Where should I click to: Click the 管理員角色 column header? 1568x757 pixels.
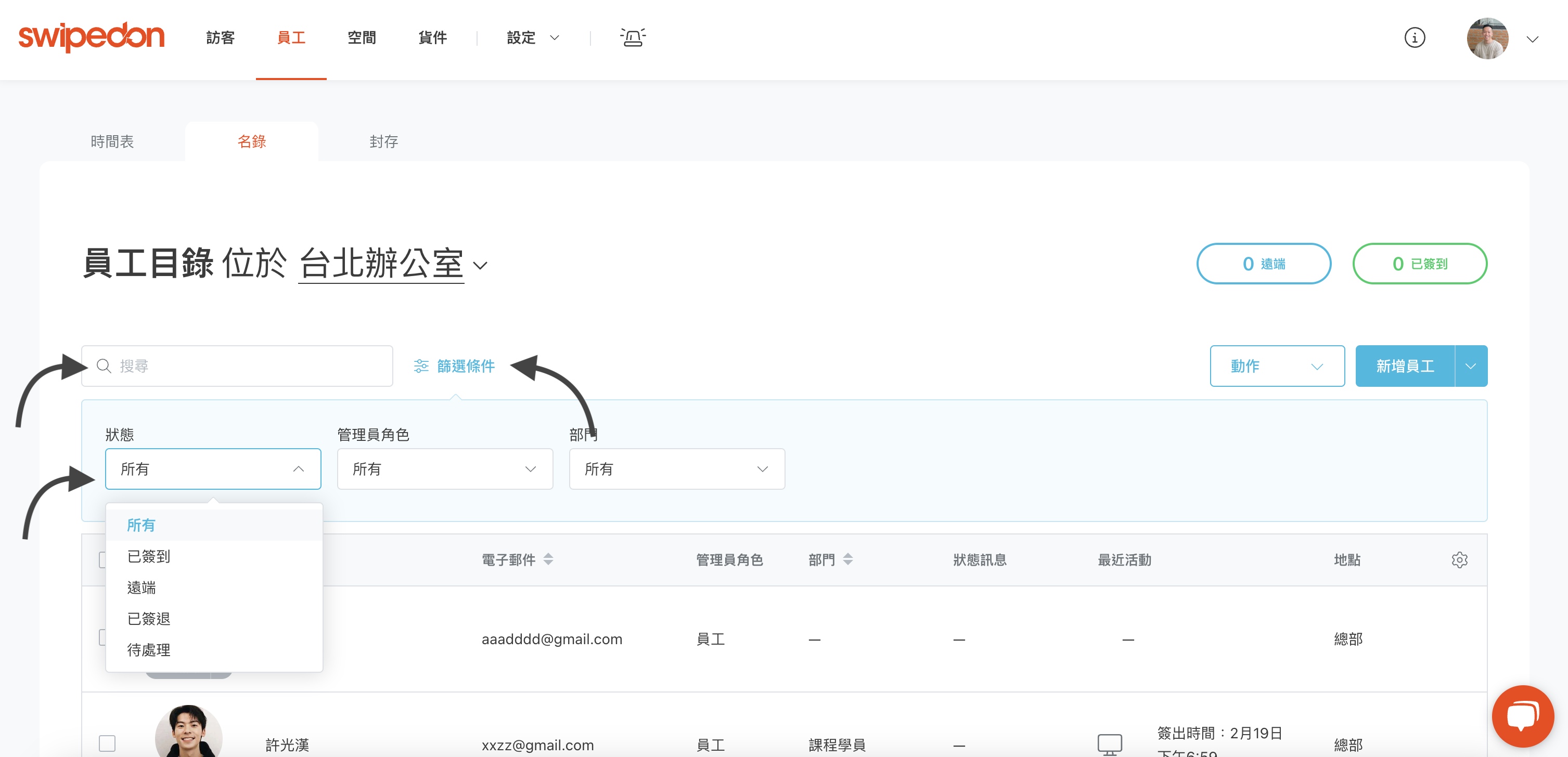click(x=729, y=560)
